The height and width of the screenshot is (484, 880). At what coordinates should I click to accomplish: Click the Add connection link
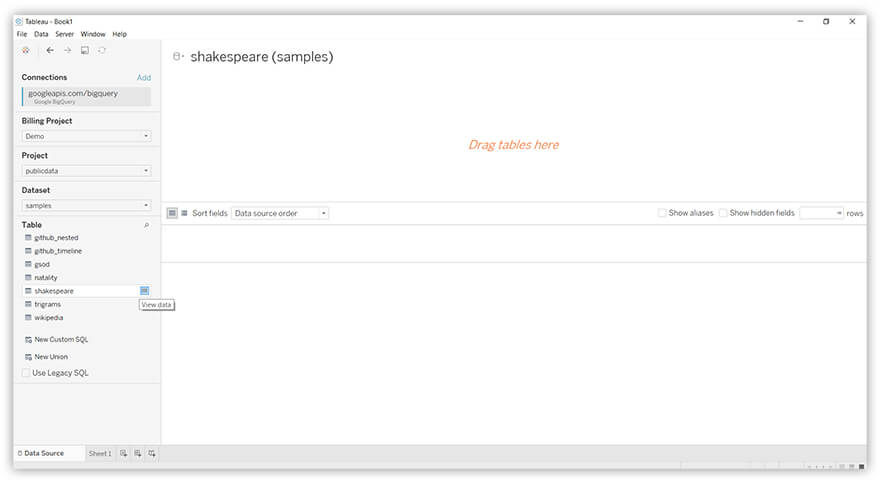click(144, 77)
